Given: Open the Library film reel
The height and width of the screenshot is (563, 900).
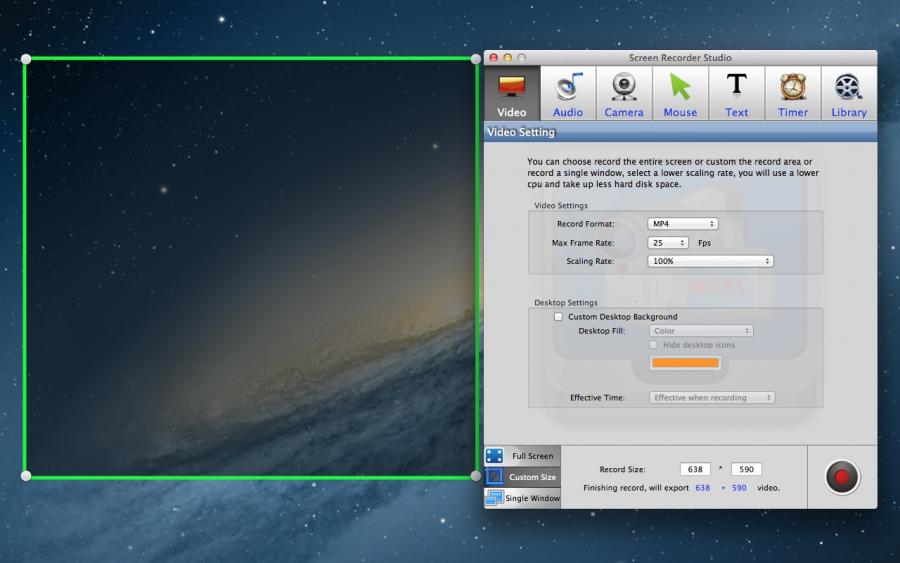Looking at the screenshot, I should (849, 94).
